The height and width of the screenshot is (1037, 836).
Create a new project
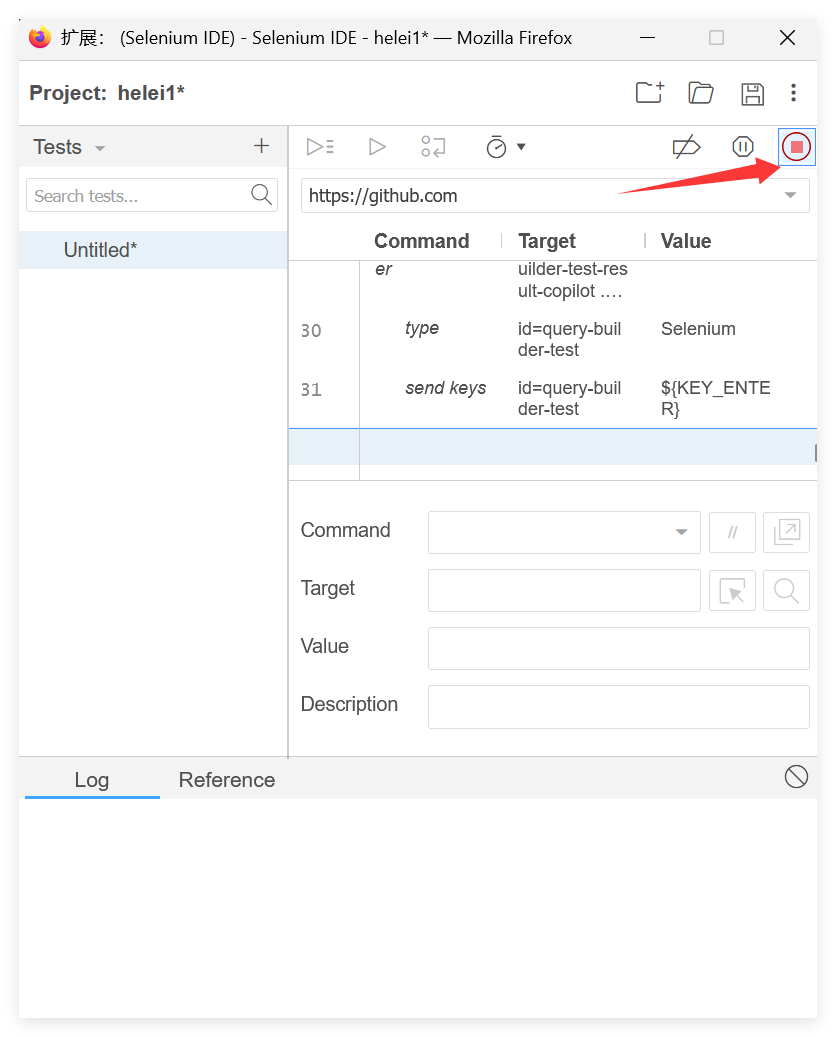[x=650, y=93]
